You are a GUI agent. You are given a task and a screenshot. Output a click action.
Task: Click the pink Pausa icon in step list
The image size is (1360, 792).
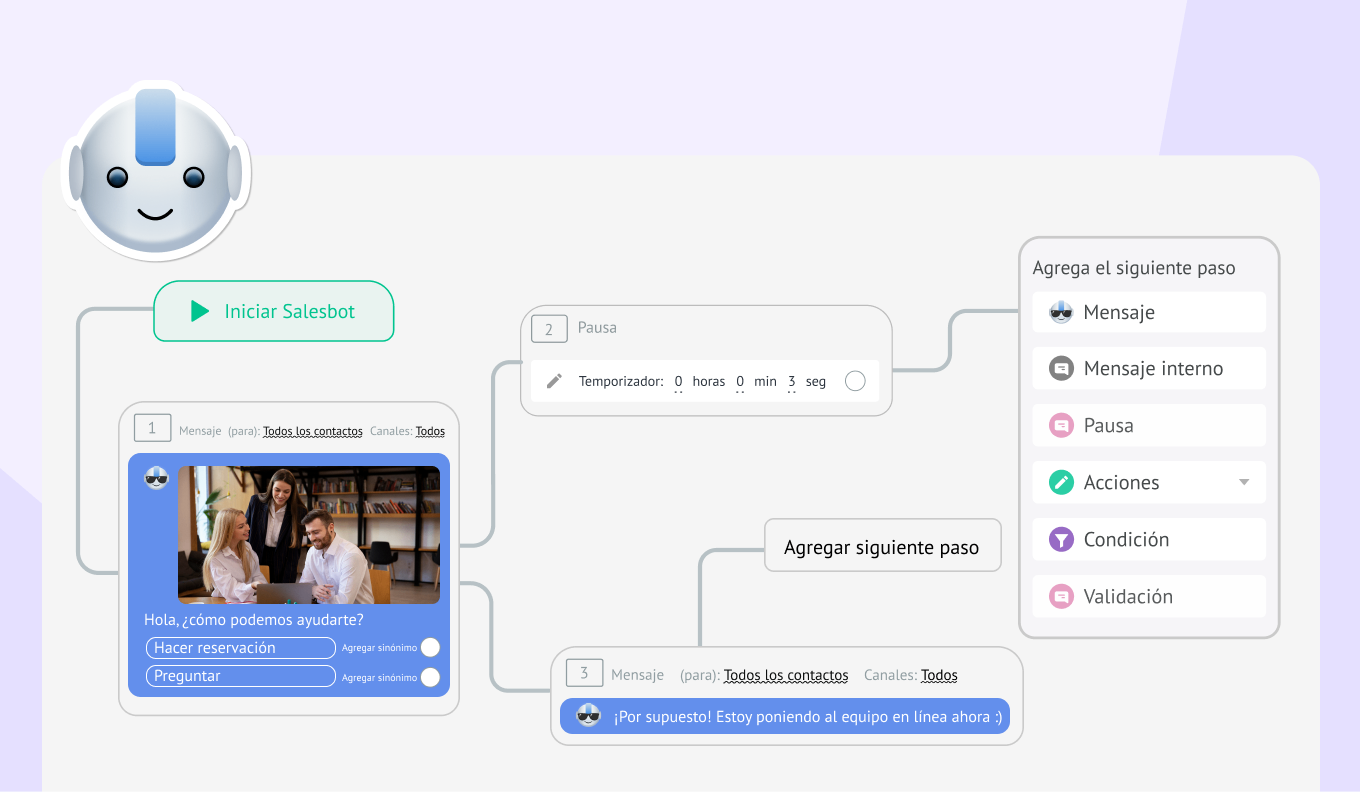tap(1061, 426)
